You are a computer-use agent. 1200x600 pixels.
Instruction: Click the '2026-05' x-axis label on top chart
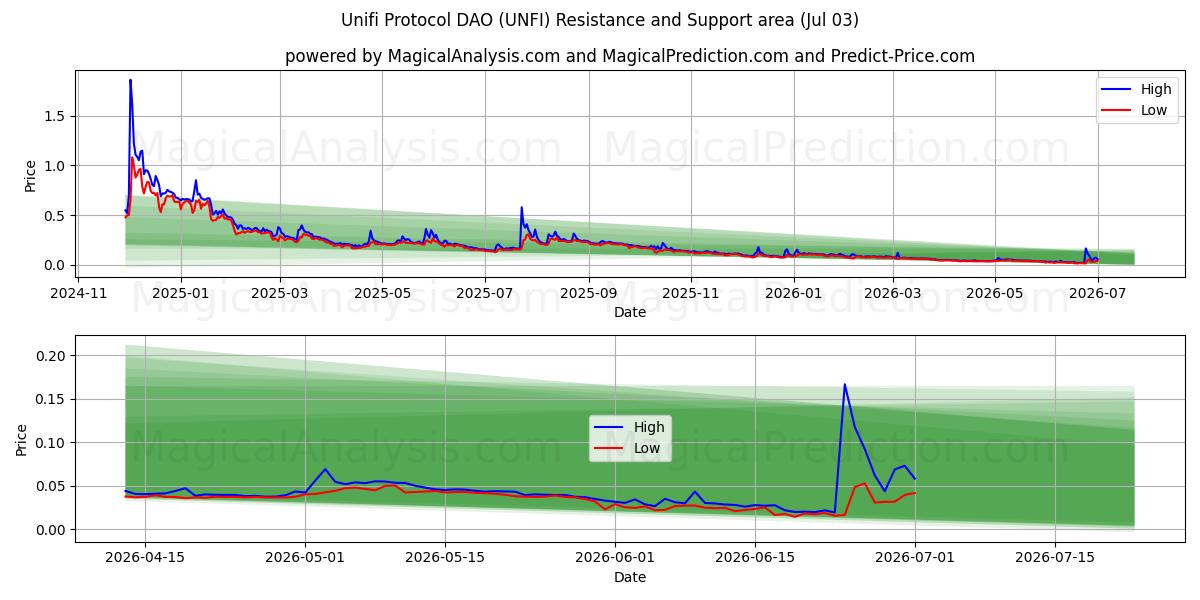coord(994,293)
